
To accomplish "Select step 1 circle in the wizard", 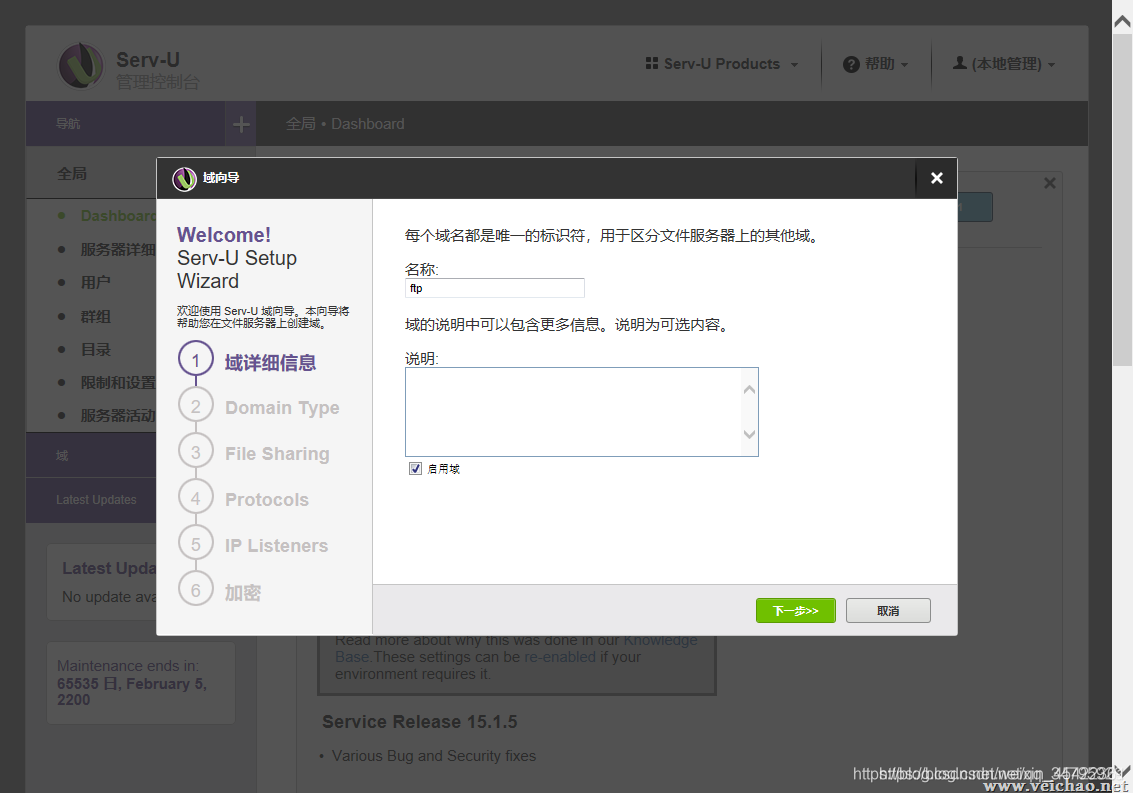I will (x=196, y=360).
